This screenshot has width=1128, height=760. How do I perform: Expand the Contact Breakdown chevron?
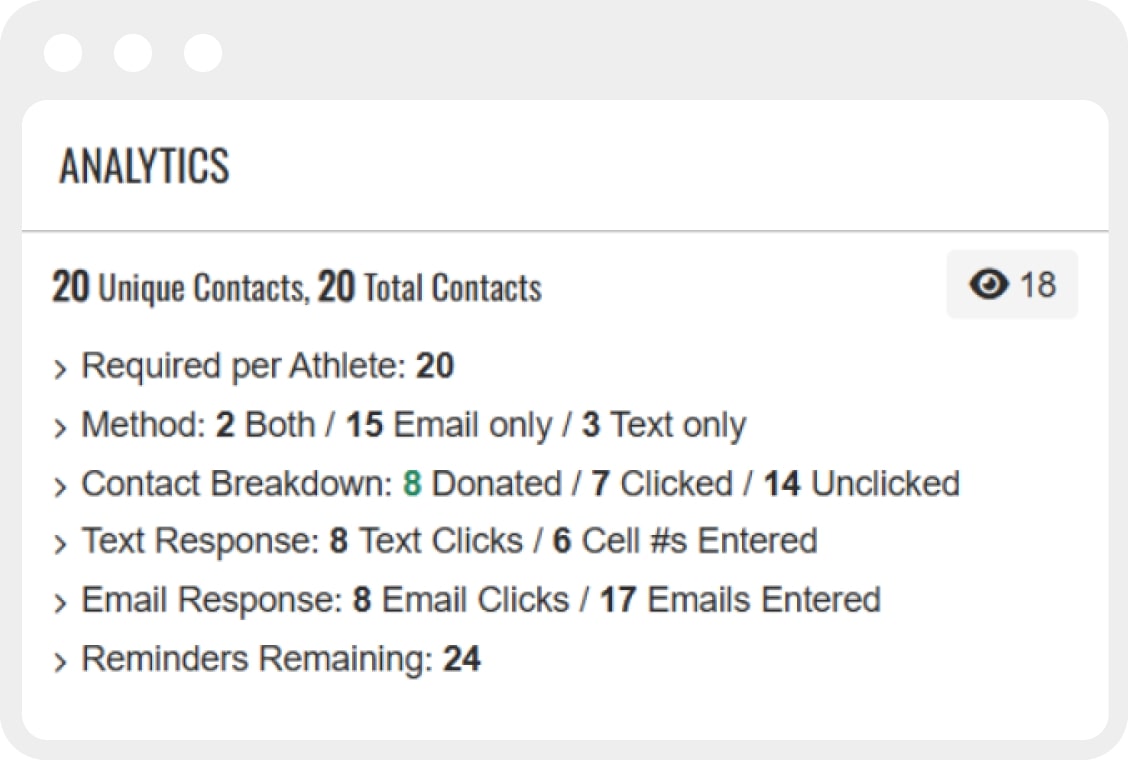pyautogui.click(x=60, y=487)
